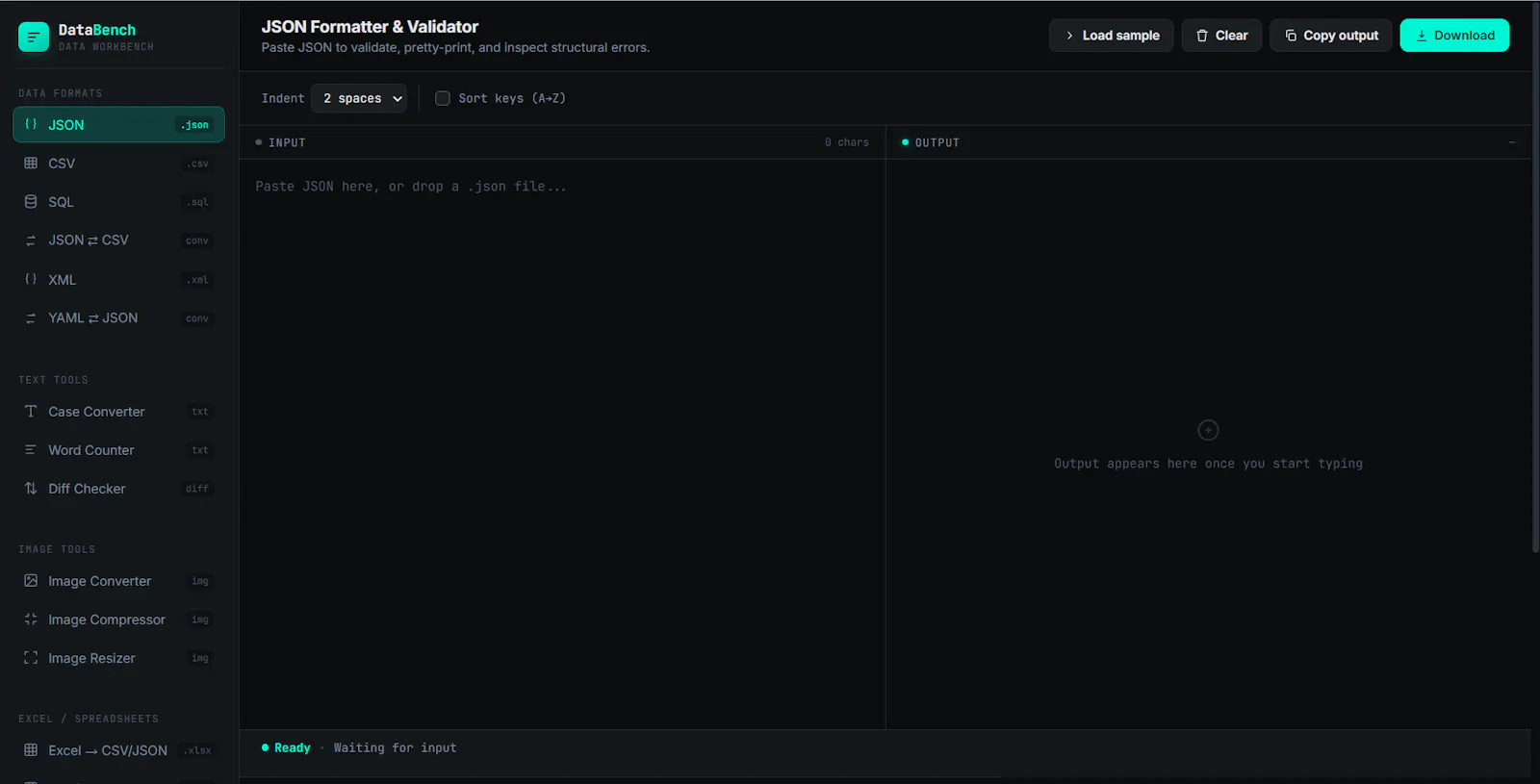
Task: Click the DataBench logo icon
Action: pyautogui.click(x=34, y=37)
